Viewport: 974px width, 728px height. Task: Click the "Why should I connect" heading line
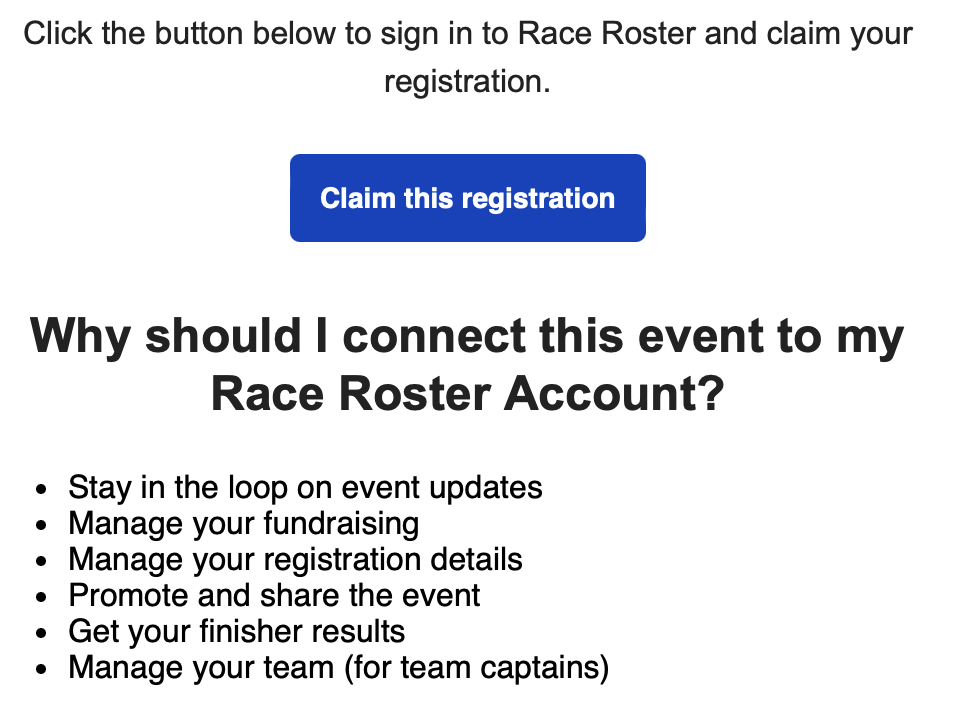click(x=467, y=336)
